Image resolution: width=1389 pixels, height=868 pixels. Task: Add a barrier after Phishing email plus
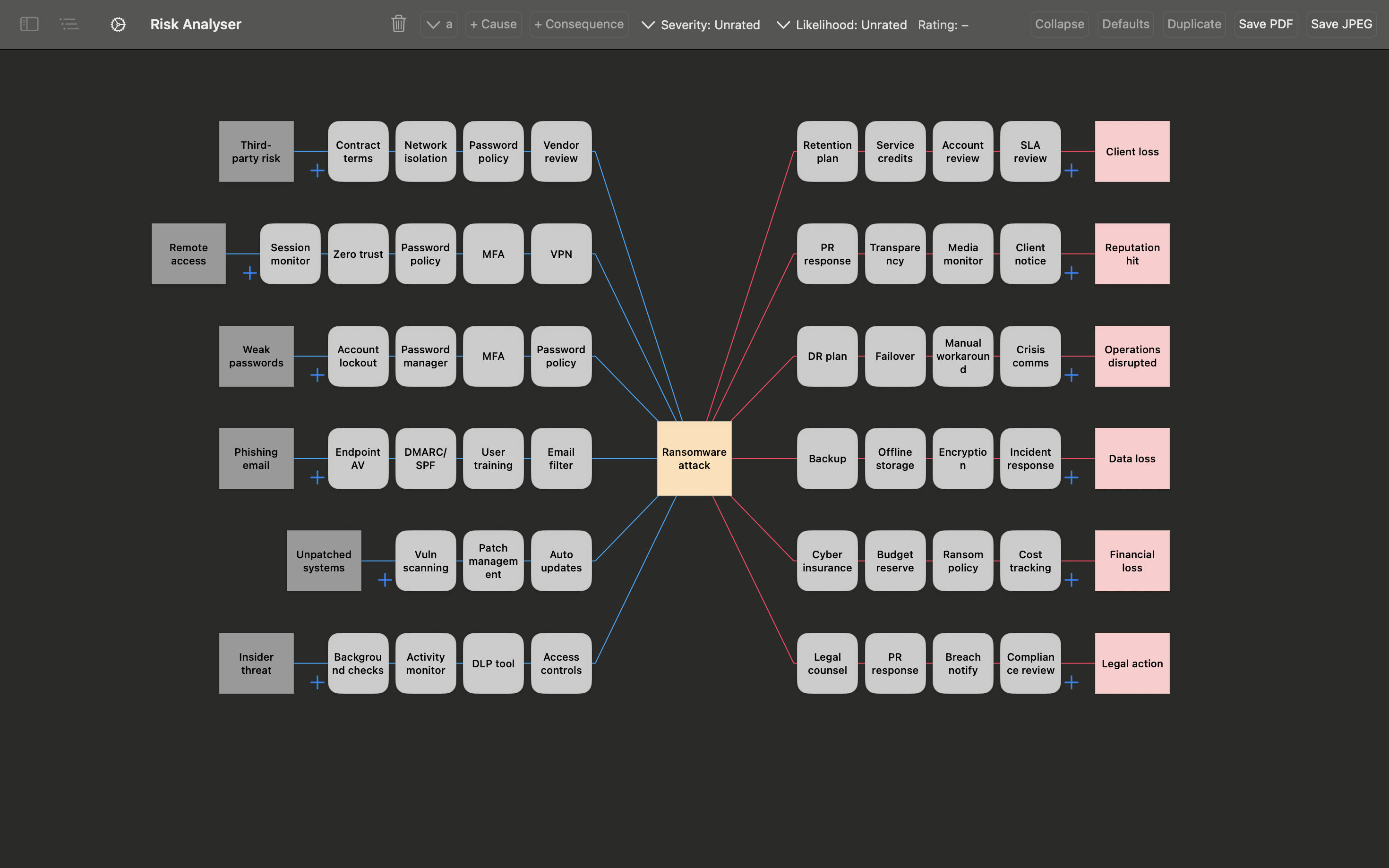(317, 477)
